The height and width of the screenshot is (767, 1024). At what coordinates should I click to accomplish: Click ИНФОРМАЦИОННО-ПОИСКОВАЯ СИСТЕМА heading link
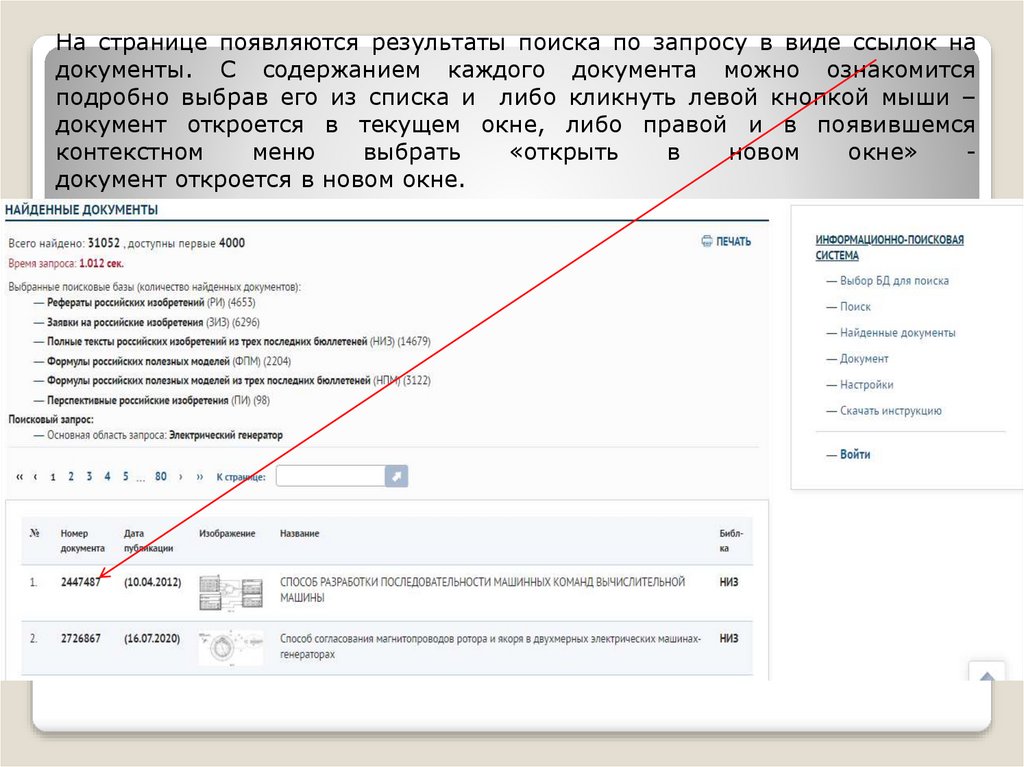pos(889,248)
